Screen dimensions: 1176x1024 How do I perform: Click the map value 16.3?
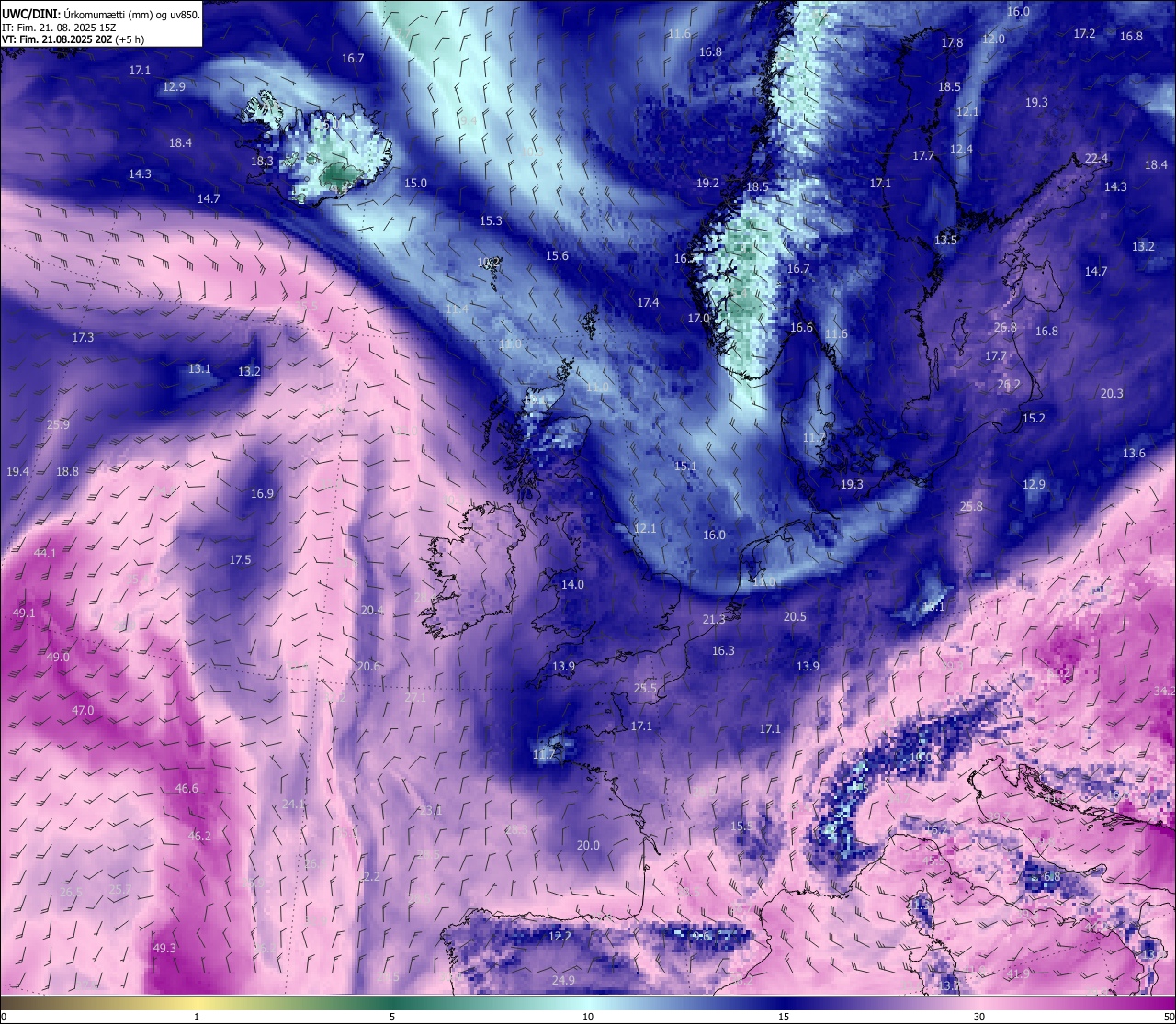723,650
